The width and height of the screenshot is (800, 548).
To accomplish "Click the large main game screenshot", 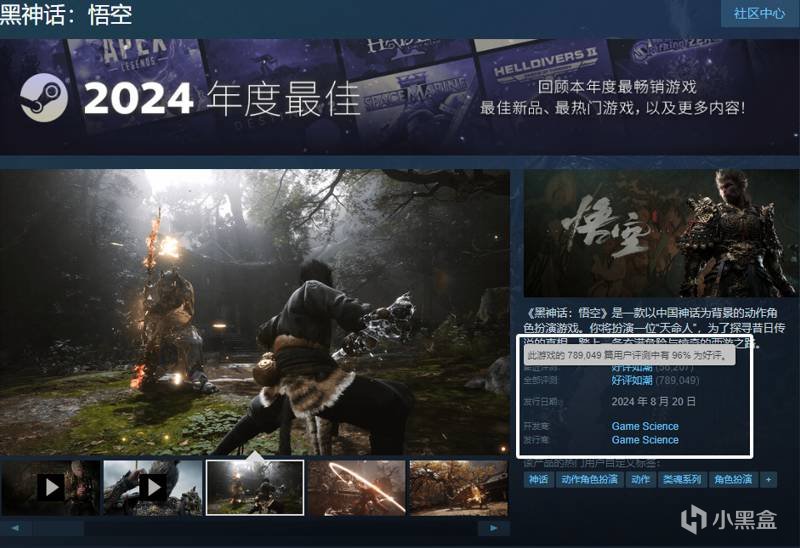I will pos(255,312).
